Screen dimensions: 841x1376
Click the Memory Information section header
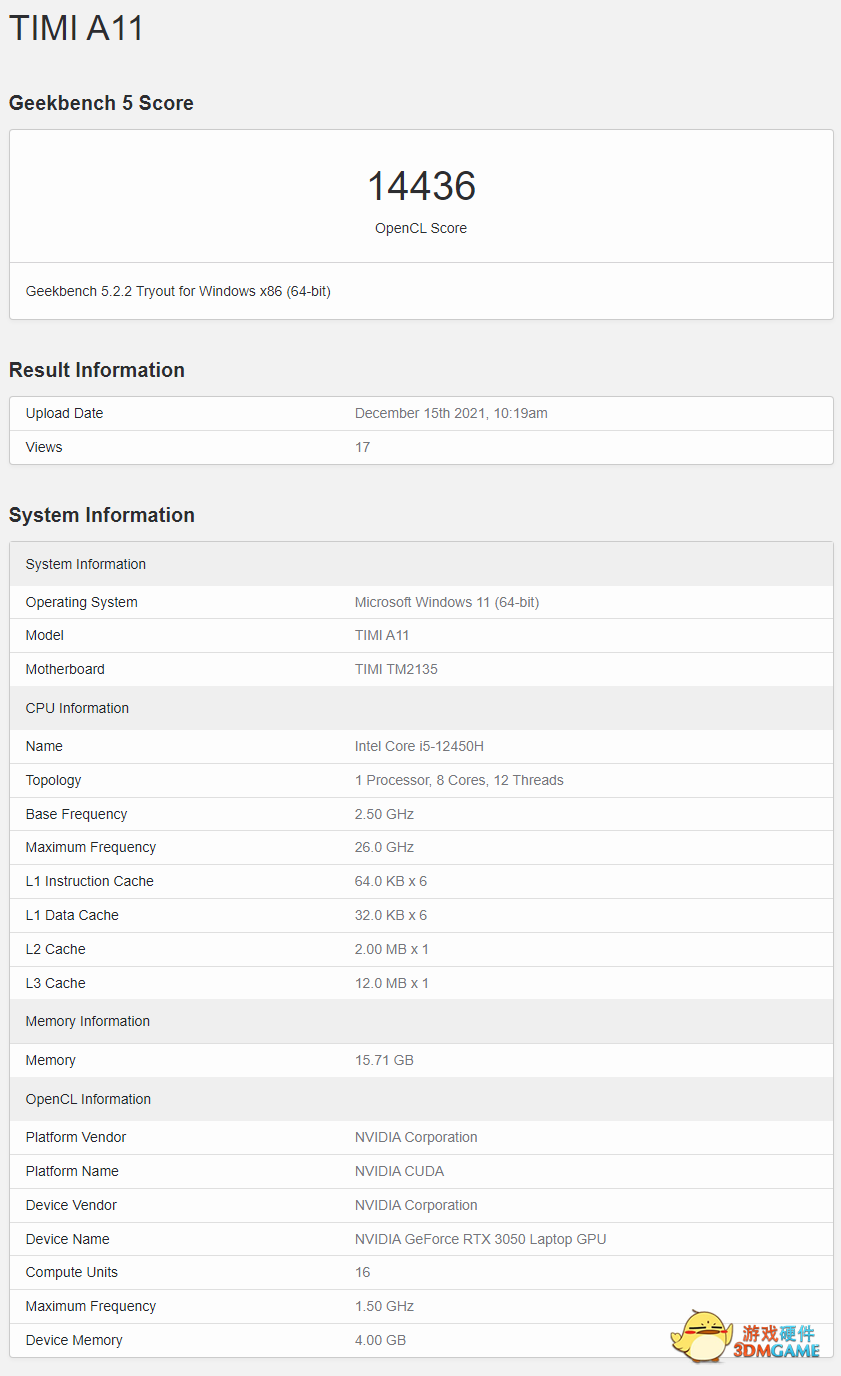88,1021
